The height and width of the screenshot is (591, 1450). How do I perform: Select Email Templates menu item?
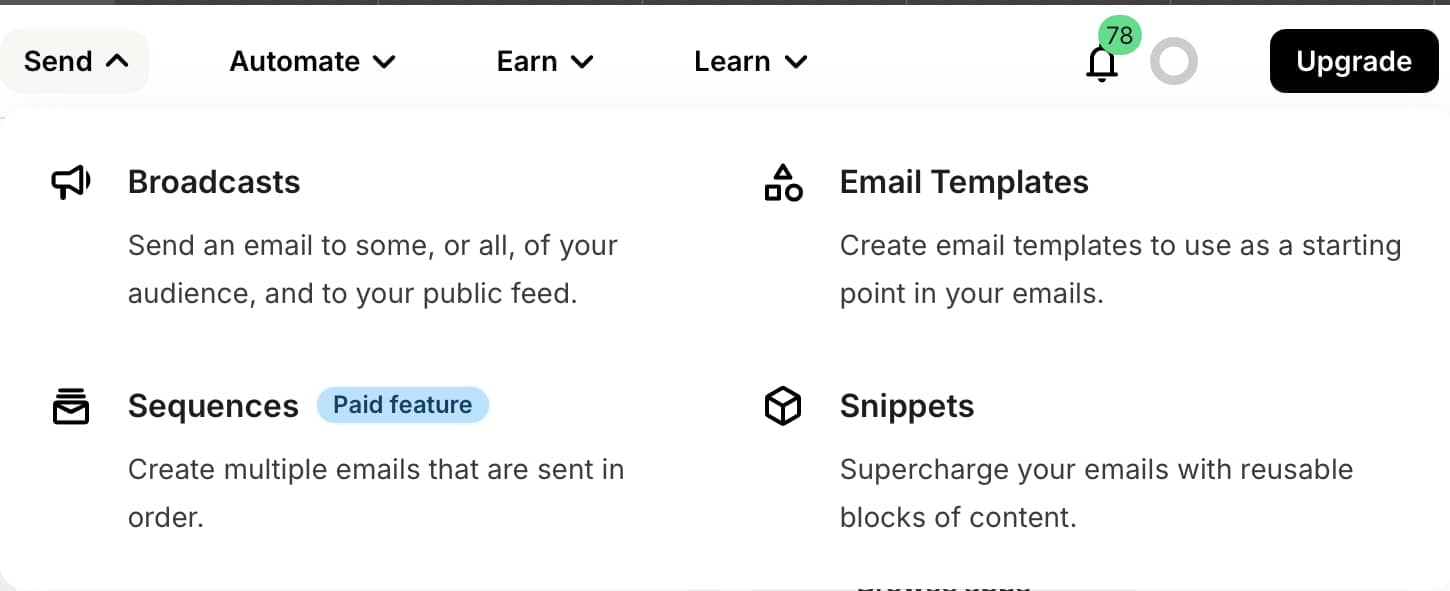(964, 182)
